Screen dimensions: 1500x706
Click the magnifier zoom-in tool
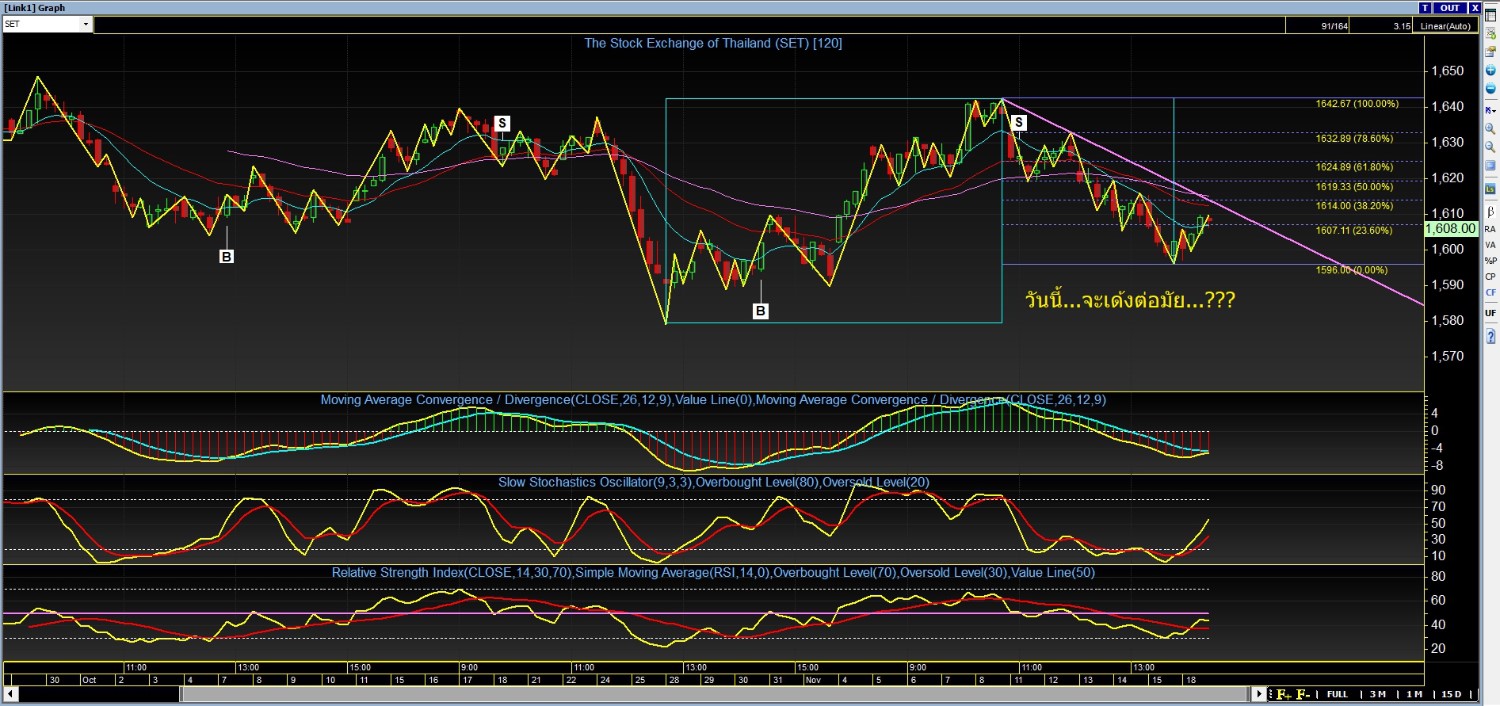click(x=1490, y=129)
